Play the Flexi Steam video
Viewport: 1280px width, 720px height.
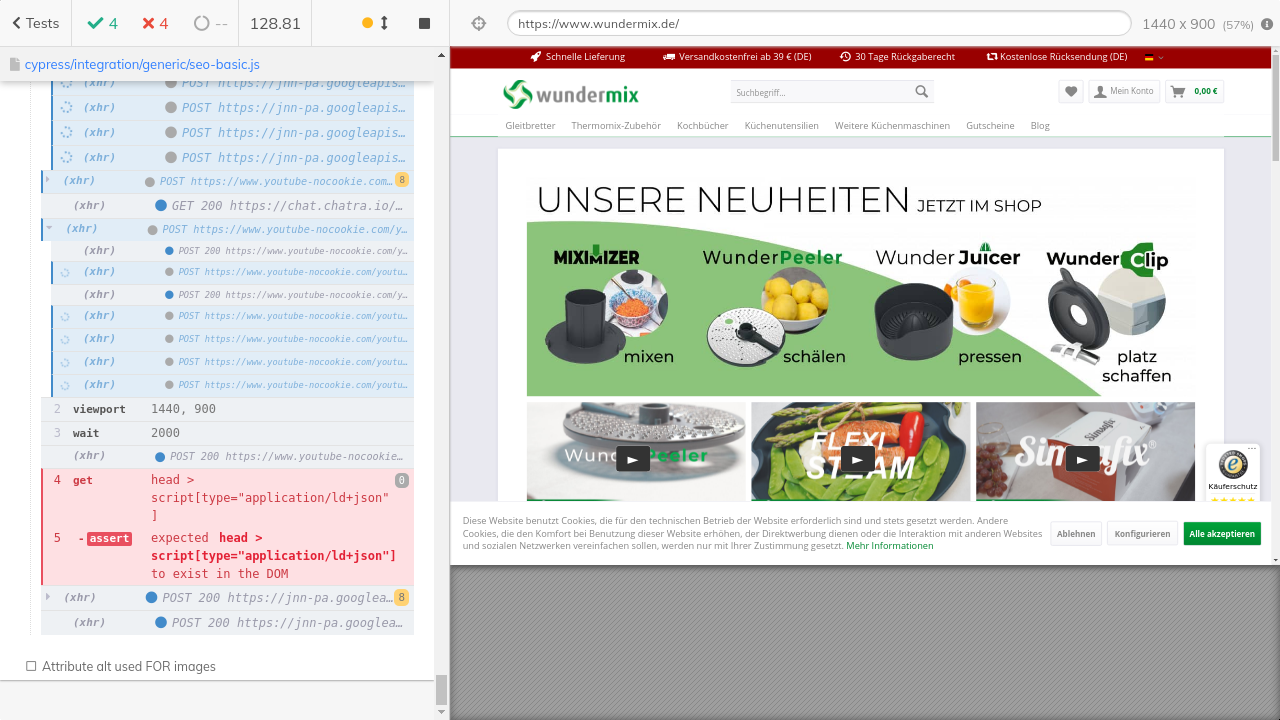click(x=857, y=458)
